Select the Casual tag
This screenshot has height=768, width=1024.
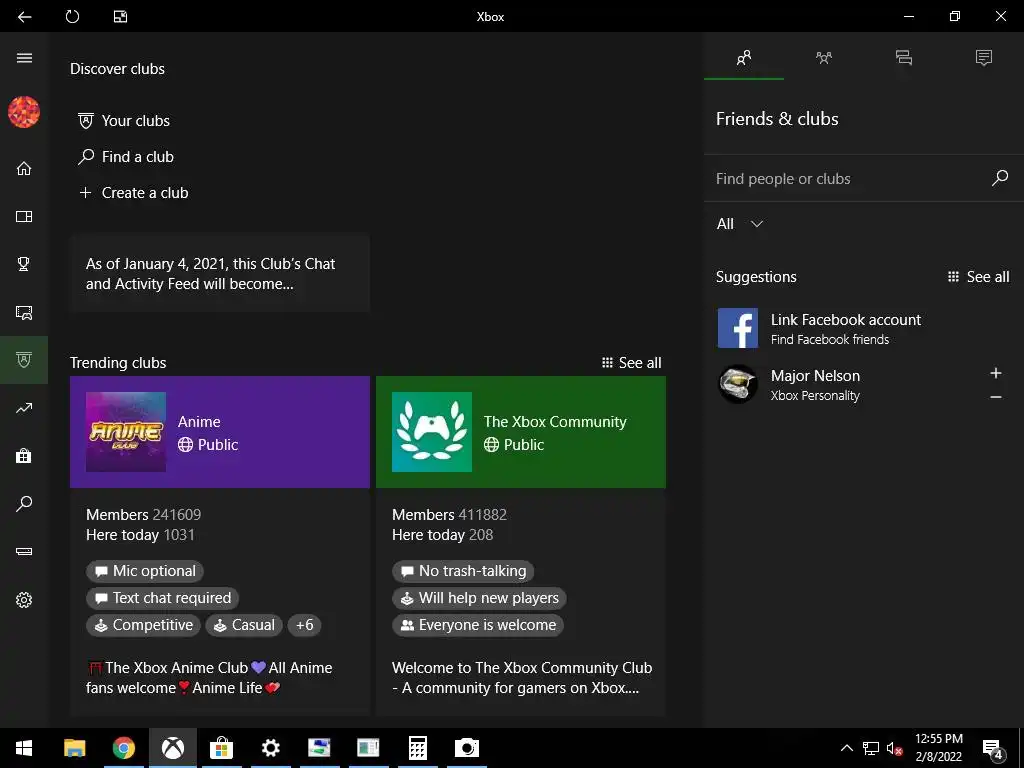244,625
